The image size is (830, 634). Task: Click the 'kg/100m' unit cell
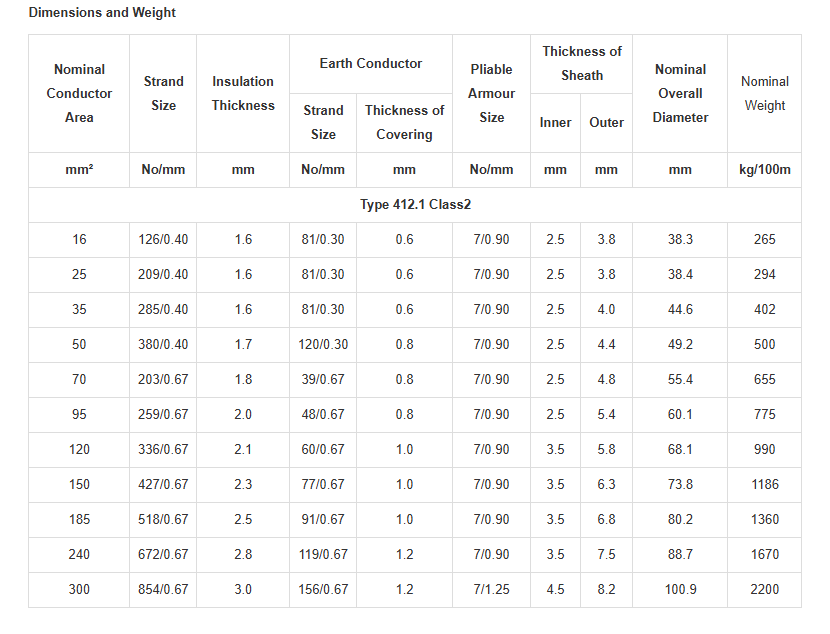(765, 170)
